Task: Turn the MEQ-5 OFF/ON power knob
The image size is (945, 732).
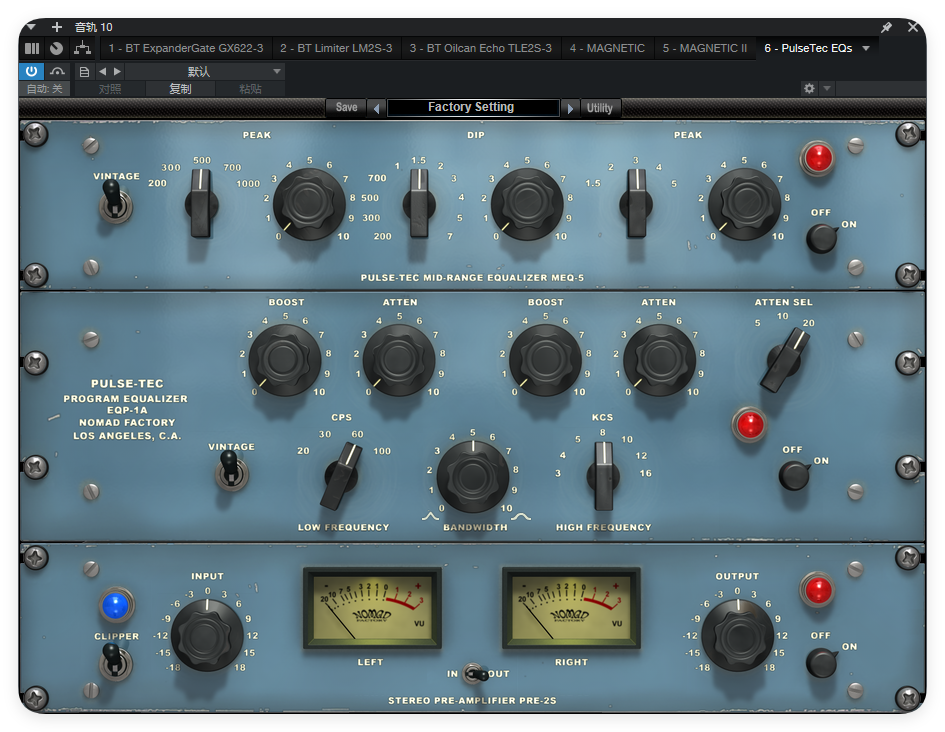Action: pyautogui.click(x=821, y=238)
